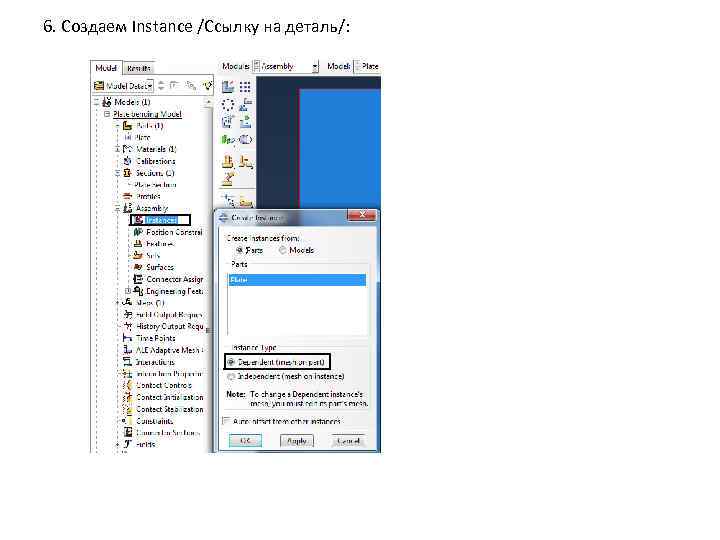Image resolution: width=720 pixels, height=540 pixels.
Task: Select the Translate To tool
Action: click(245, 122)
